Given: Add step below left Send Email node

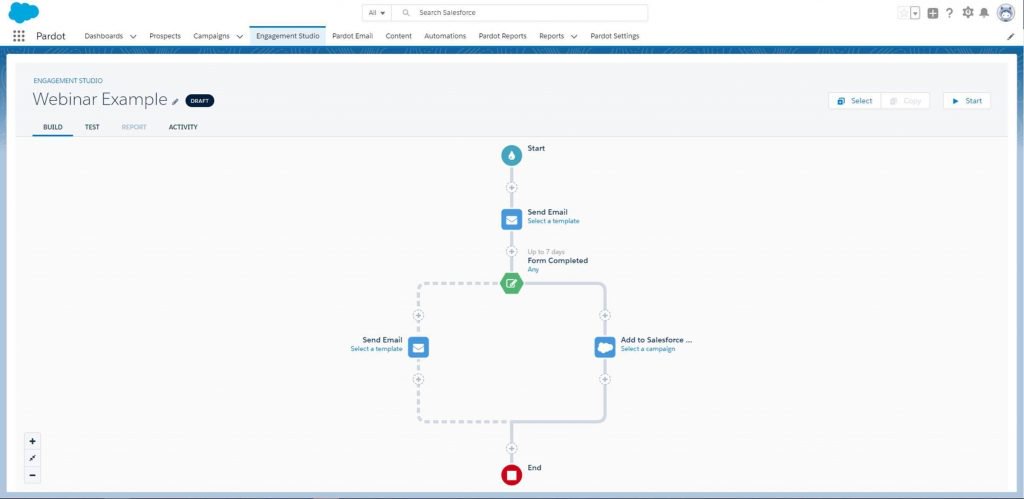Looking at the screenshot, I should (x=419, y=379).
